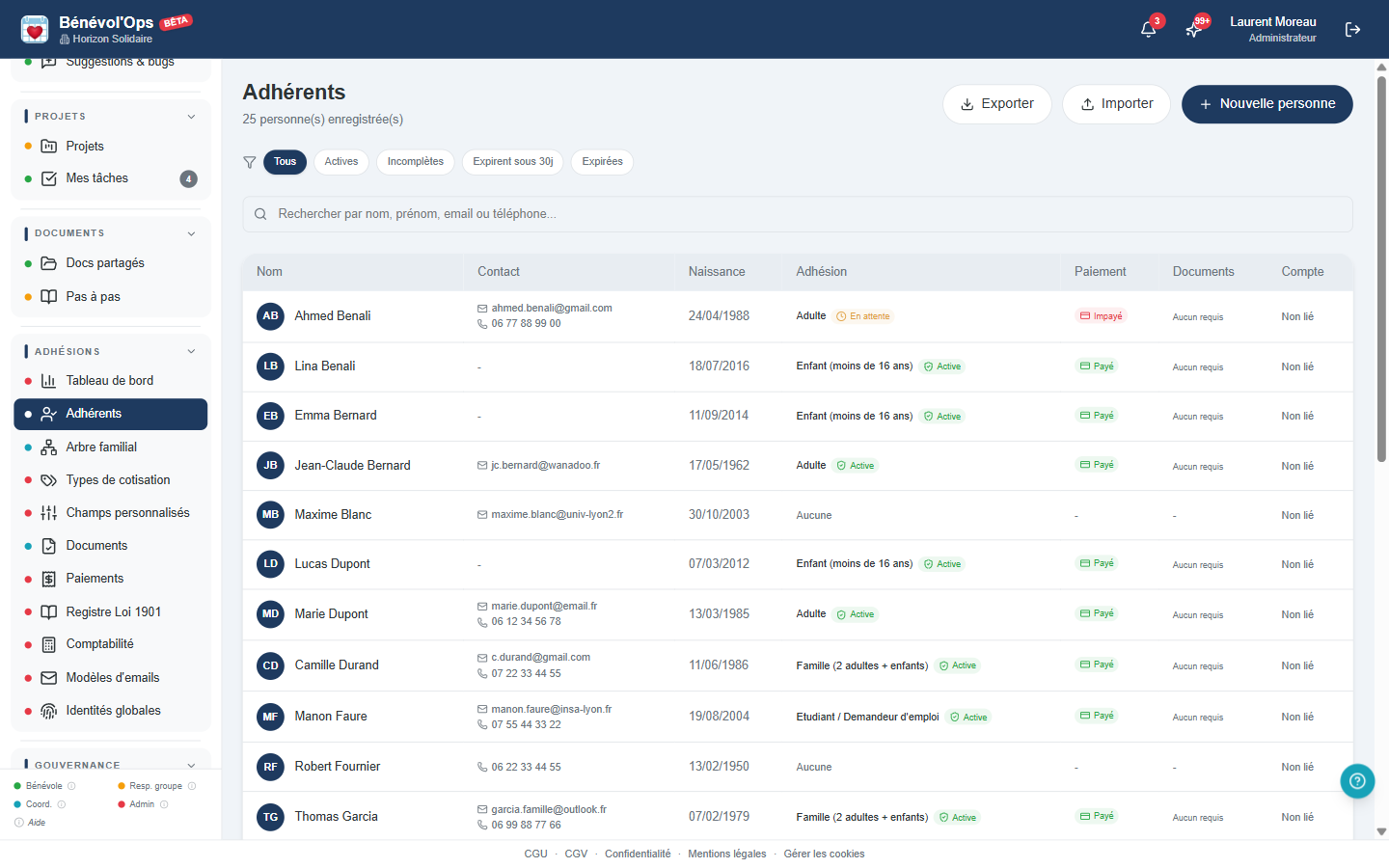Open Arbre familial menu item
The height and width of the screenshot is (868, 1389).
click(111, 448)
